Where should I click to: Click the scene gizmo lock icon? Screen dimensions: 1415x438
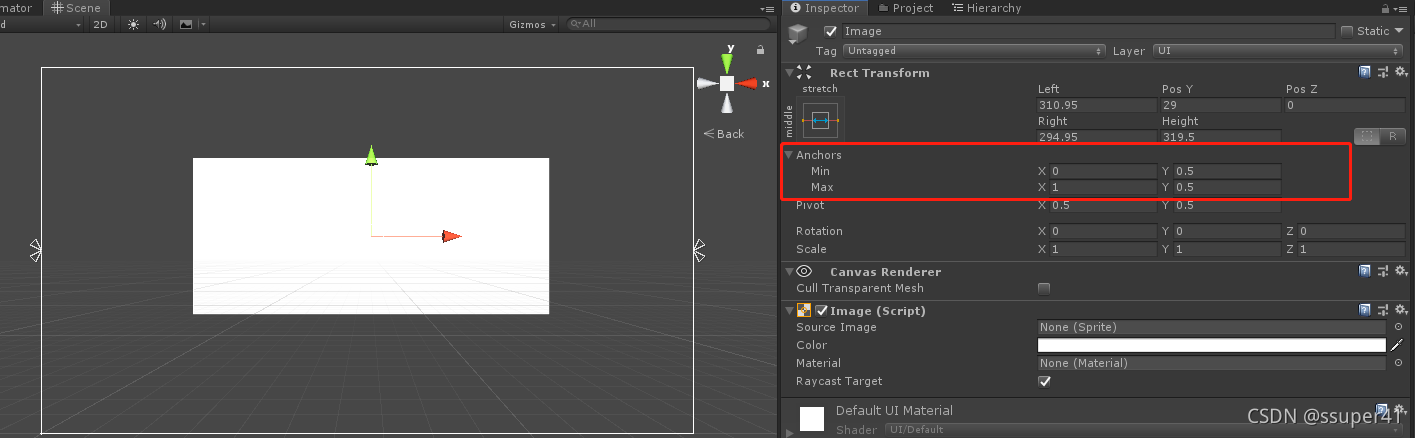(760, 49)
